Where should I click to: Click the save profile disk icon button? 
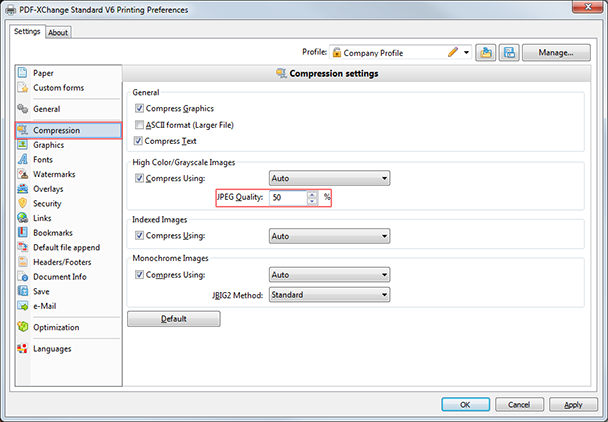pyautogui.click(x=509, y=52)
